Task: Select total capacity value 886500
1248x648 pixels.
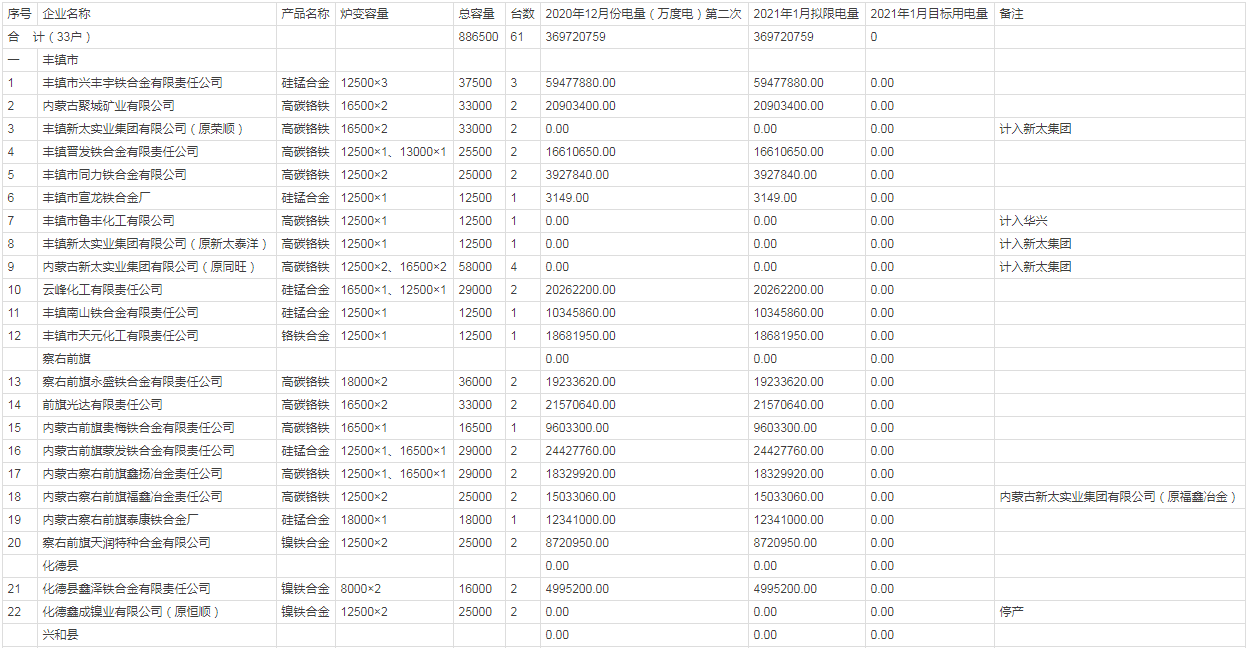Action: click(x=478, y=37)
